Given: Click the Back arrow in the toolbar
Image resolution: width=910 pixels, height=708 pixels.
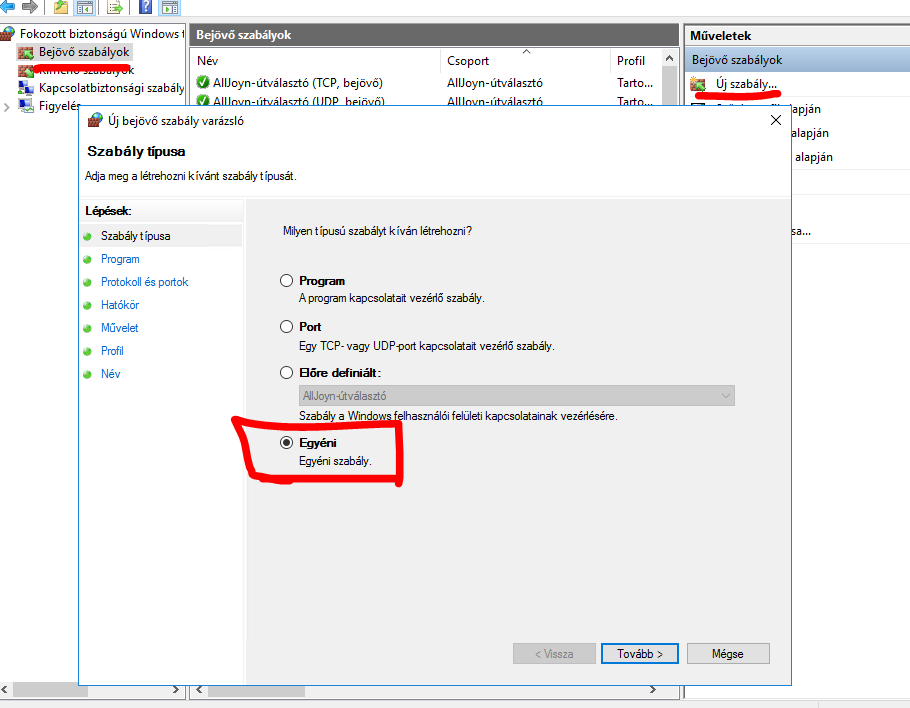Looking at the screenshot, I should [9, 7].
